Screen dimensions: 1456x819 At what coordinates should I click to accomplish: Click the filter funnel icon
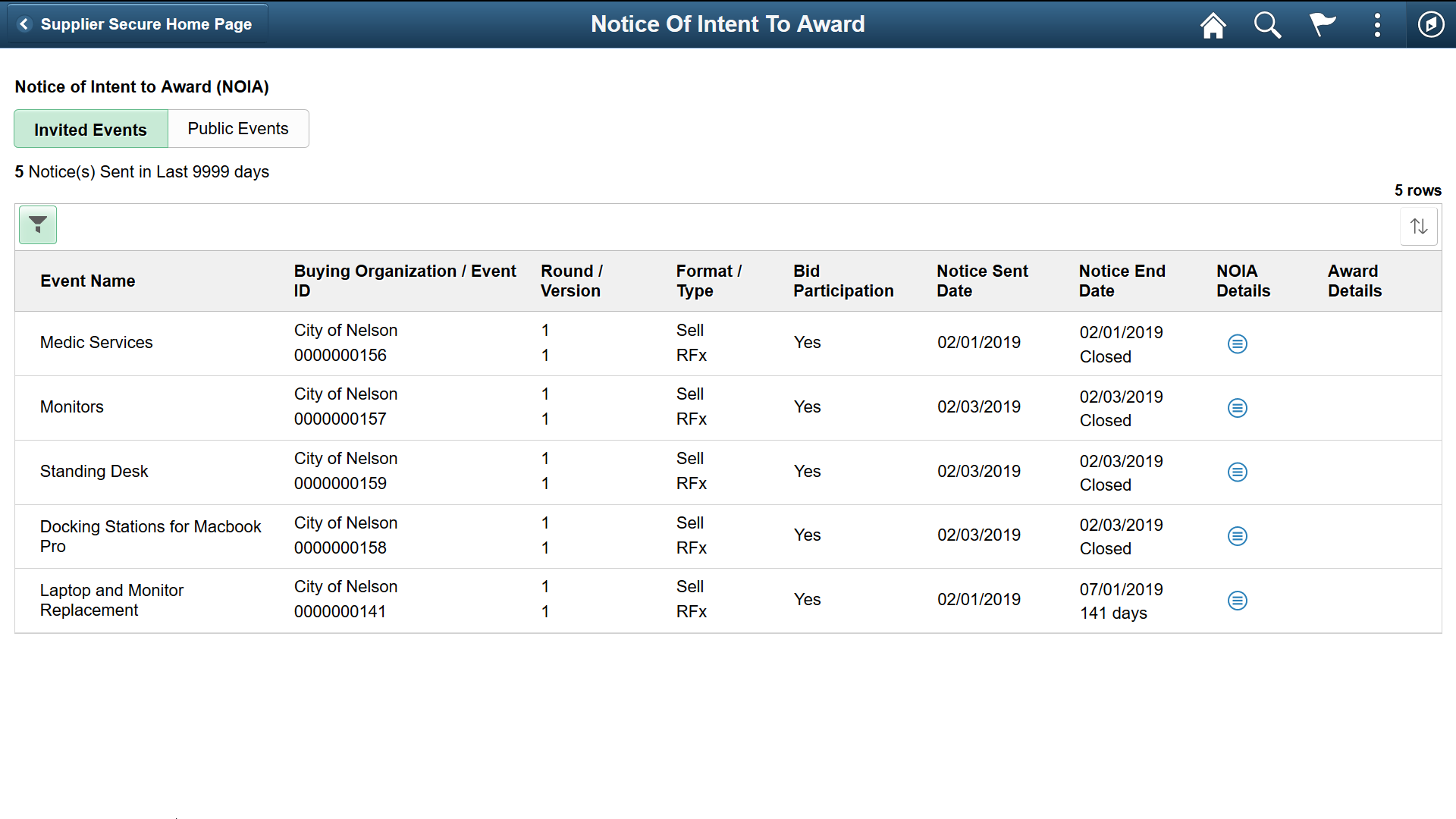(38, 224)
